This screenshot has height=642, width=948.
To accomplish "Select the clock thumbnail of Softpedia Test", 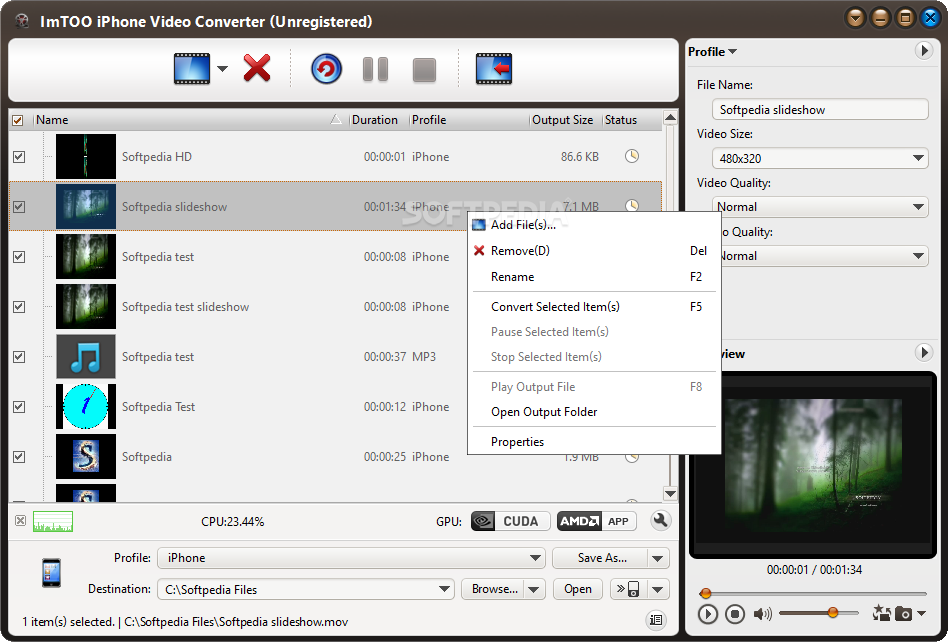I will click(x=86, y=407).
